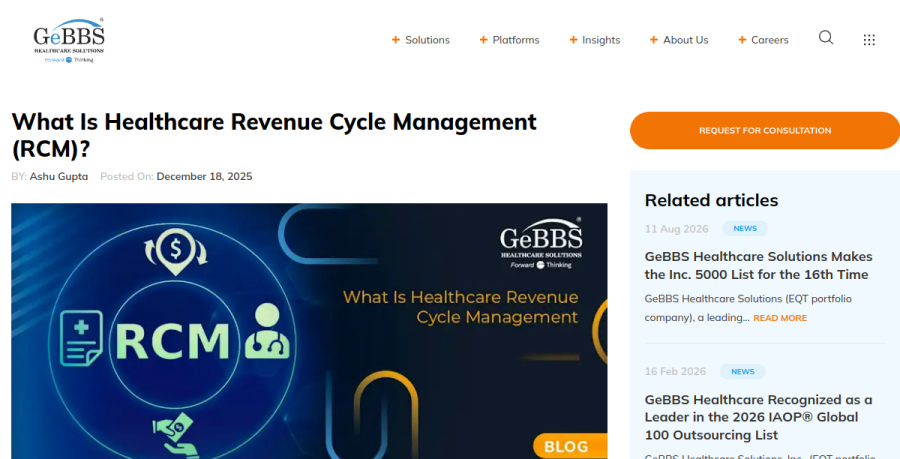Image resolution: width=900 pixels, height=459 pixels.
Task: Open author Ashu Gupta's link
Action: tap(59, 177)
